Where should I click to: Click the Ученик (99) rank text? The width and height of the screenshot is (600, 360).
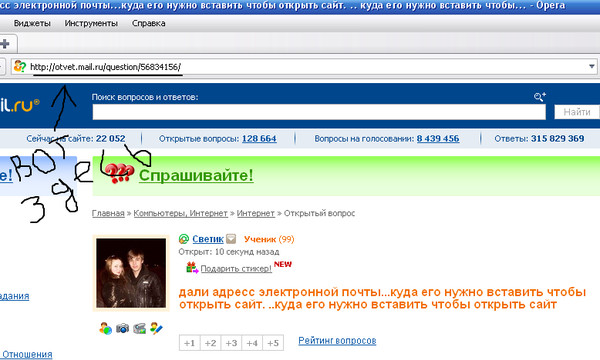point(269,239)
